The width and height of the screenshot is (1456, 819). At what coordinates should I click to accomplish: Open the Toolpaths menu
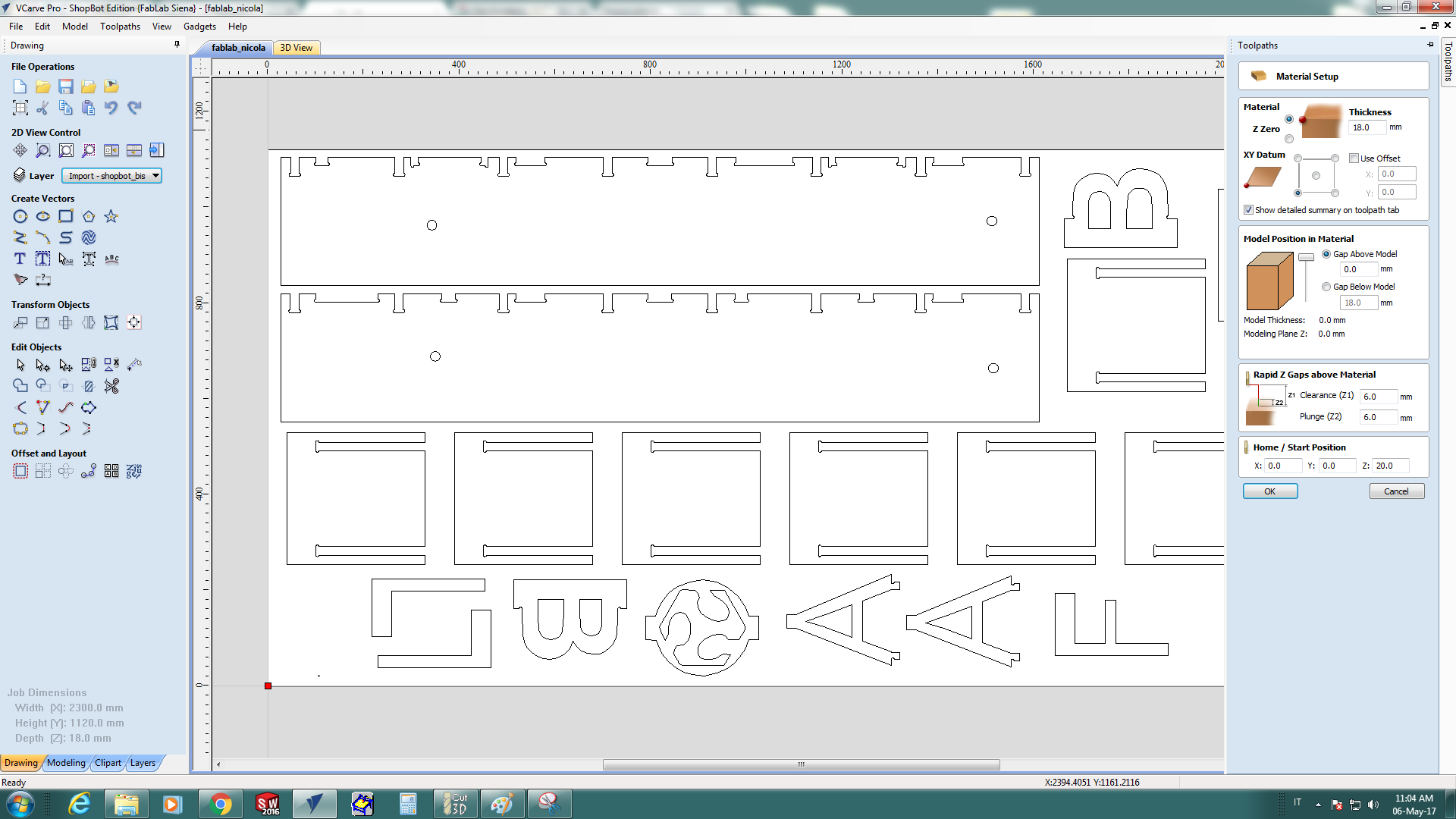(120, 27)
